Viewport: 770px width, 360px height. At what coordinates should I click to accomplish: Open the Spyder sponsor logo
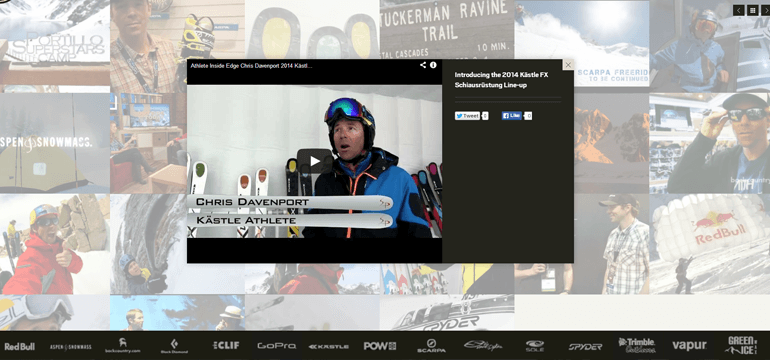pyautogui.click(x=585, y=346)
